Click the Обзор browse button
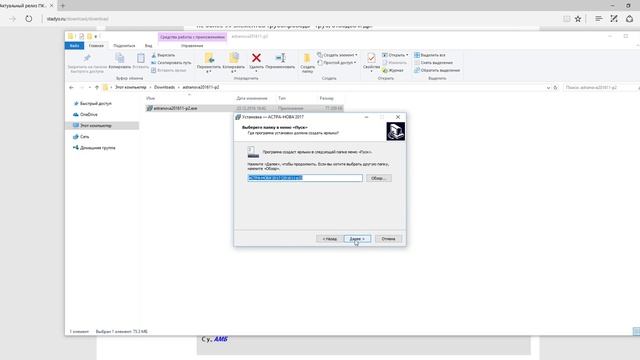640x360 pixels. pyautogui.click(x=378, y=178)
